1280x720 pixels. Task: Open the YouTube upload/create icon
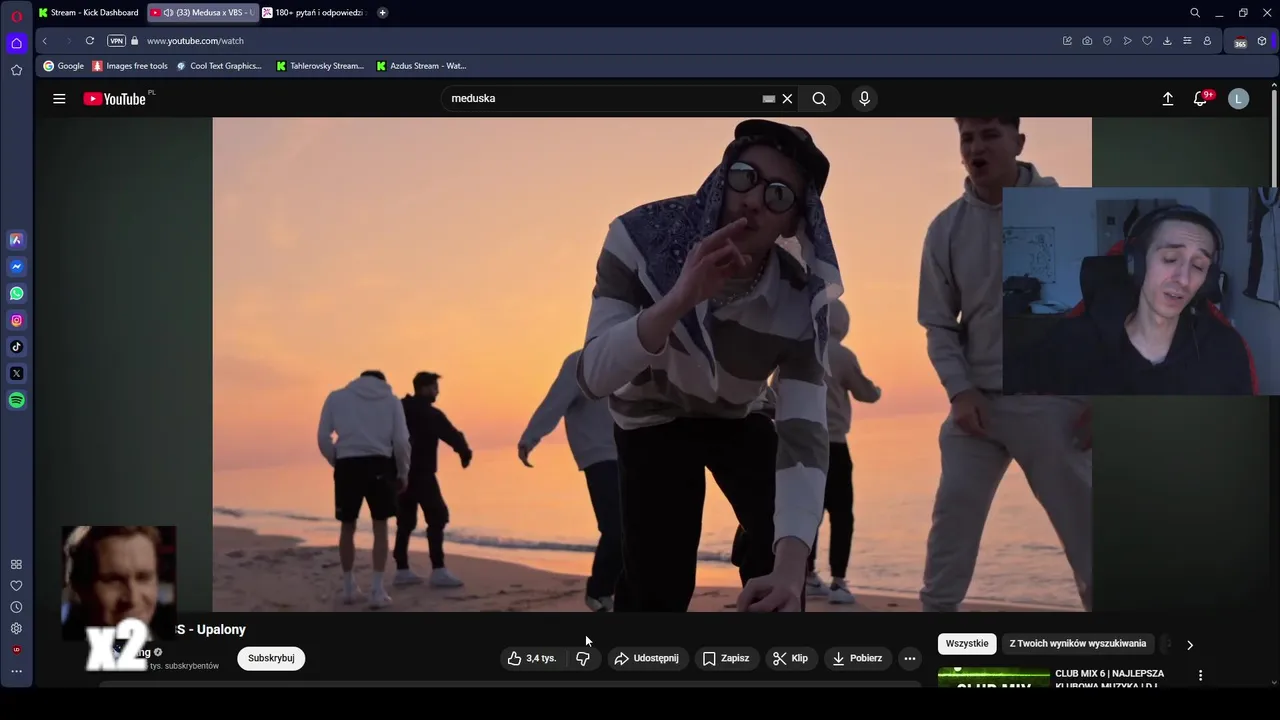pos(1167,98)
